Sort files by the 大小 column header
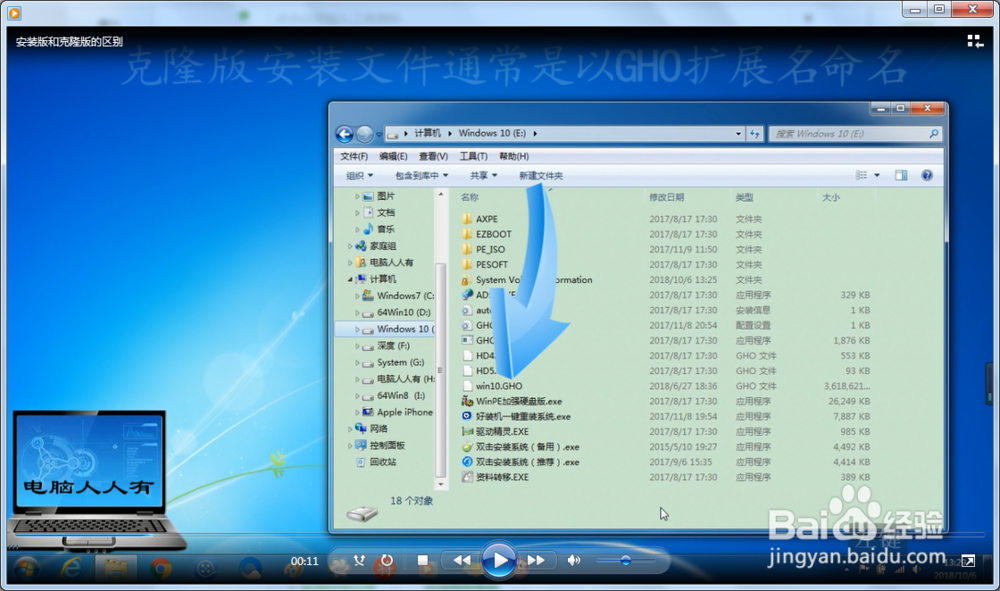Screen dimensions: 1000x591 (x=830, y=198)
